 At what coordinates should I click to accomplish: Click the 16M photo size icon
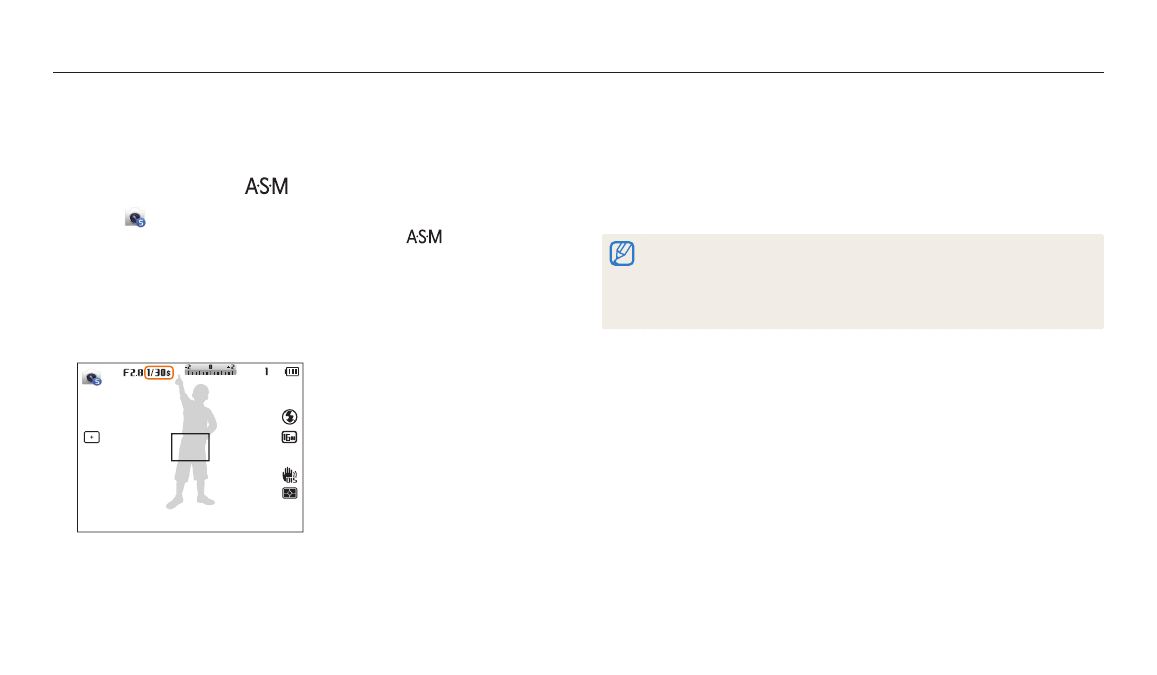click(x=290, y=437)
